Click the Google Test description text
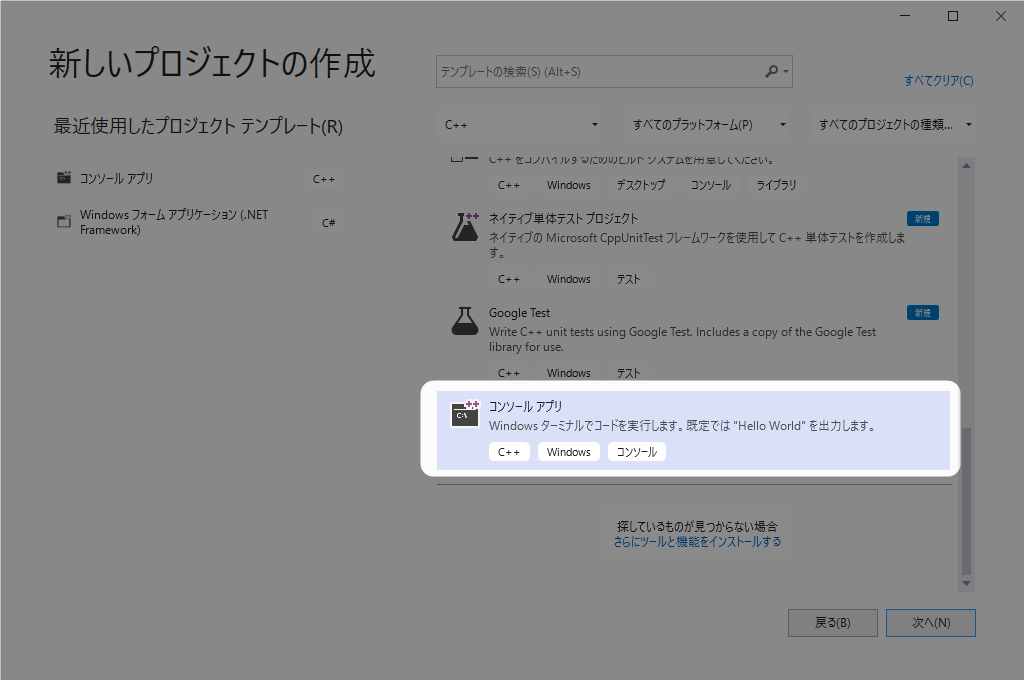Image resolution: width=1024 pixels, height=680 pixels. [x=682, y=339]
